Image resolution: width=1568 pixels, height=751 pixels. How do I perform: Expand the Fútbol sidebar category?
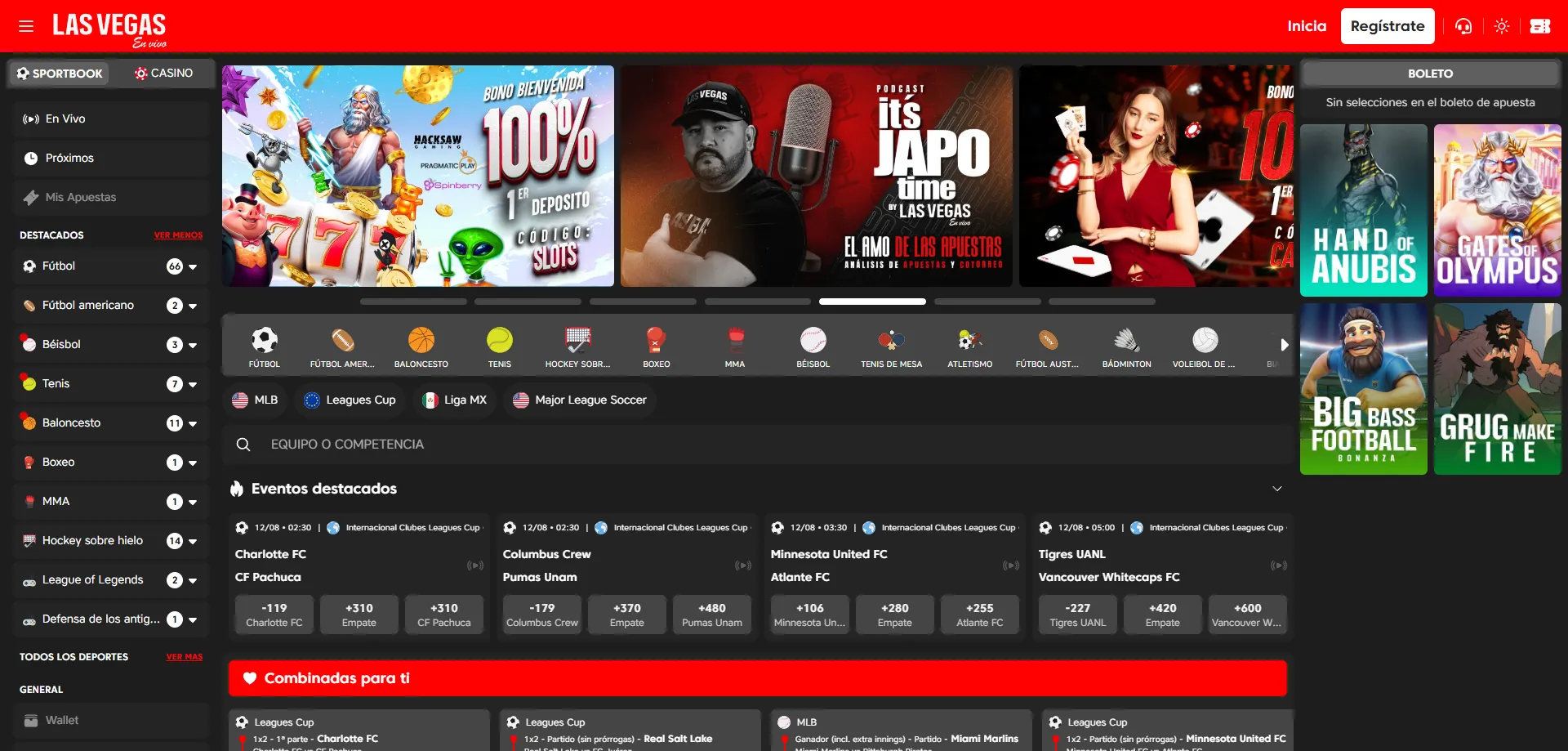point(193,267)
